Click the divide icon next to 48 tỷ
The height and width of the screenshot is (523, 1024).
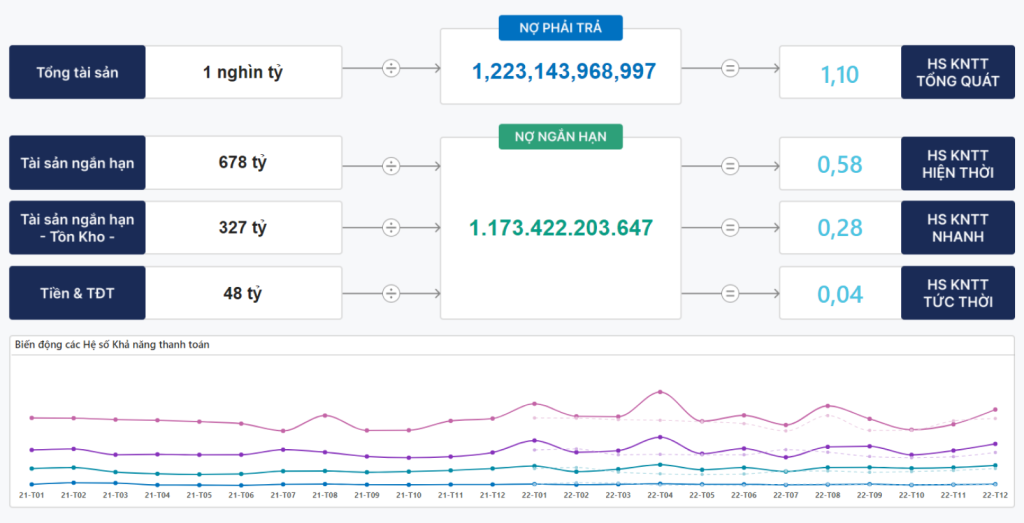click(391, 294)
